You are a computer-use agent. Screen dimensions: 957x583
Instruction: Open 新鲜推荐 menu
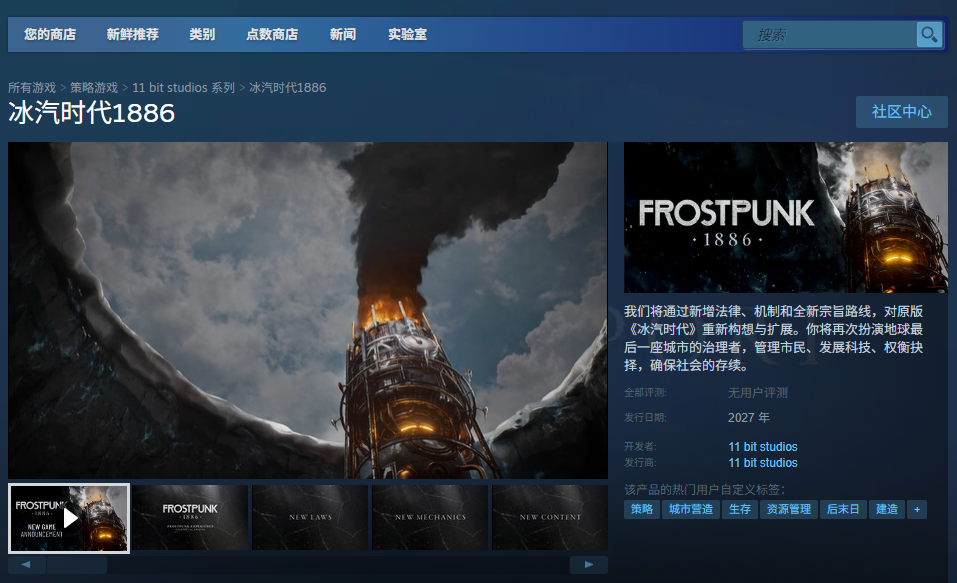(x=132, y=34)
